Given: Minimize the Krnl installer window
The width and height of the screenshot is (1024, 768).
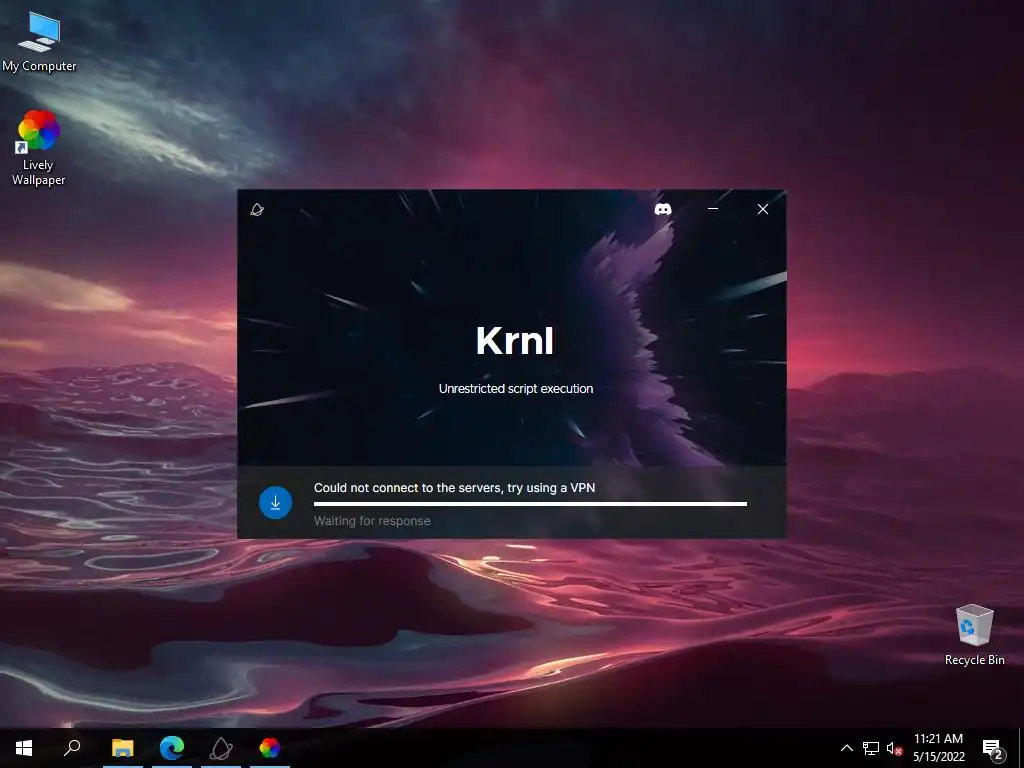Looking at the screenshot, I should click(713, 209).
